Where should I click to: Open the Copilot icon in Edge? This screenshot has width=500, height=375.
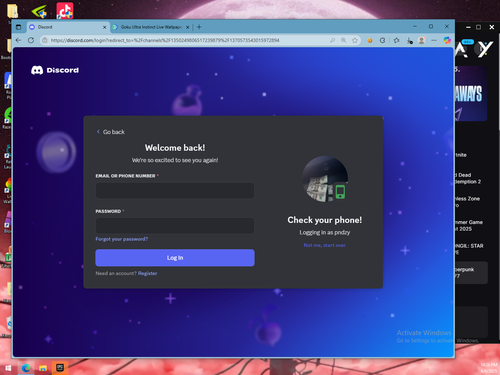coord(447,40)
